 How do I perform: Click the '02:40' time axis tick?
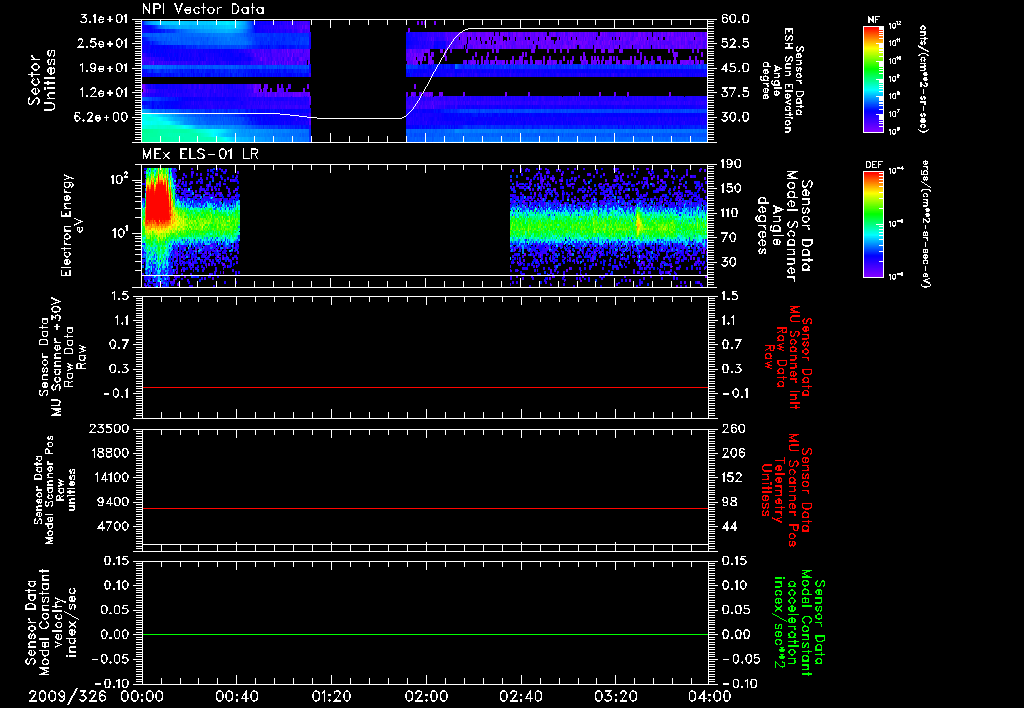click(520, 697)
